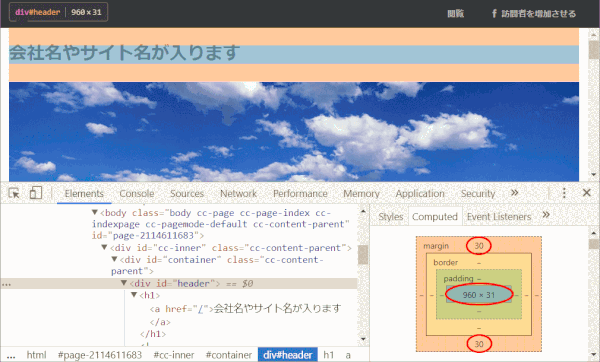Select the closing </h1> tag row

pyautogui.click(x=153, y=334)
